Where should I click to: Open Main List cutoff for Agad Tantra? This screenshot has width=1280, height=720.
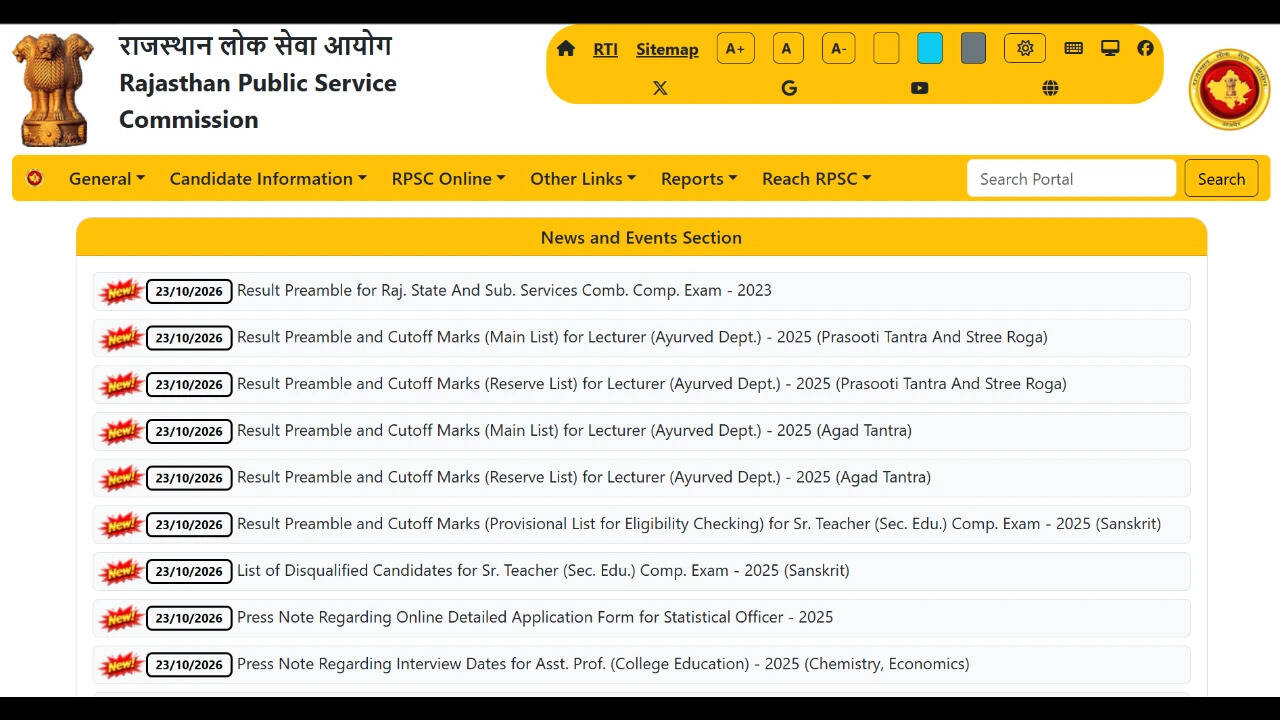tap(574, 431)
